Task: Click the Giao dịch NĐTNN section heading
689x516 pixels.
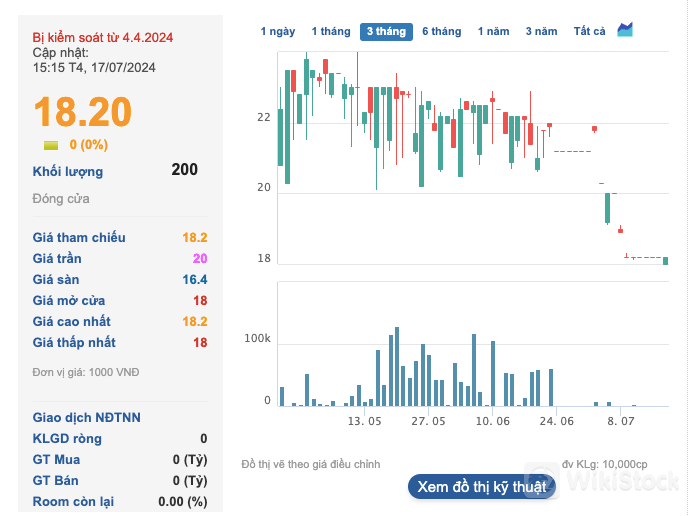Action: click(x=87, y=418)
